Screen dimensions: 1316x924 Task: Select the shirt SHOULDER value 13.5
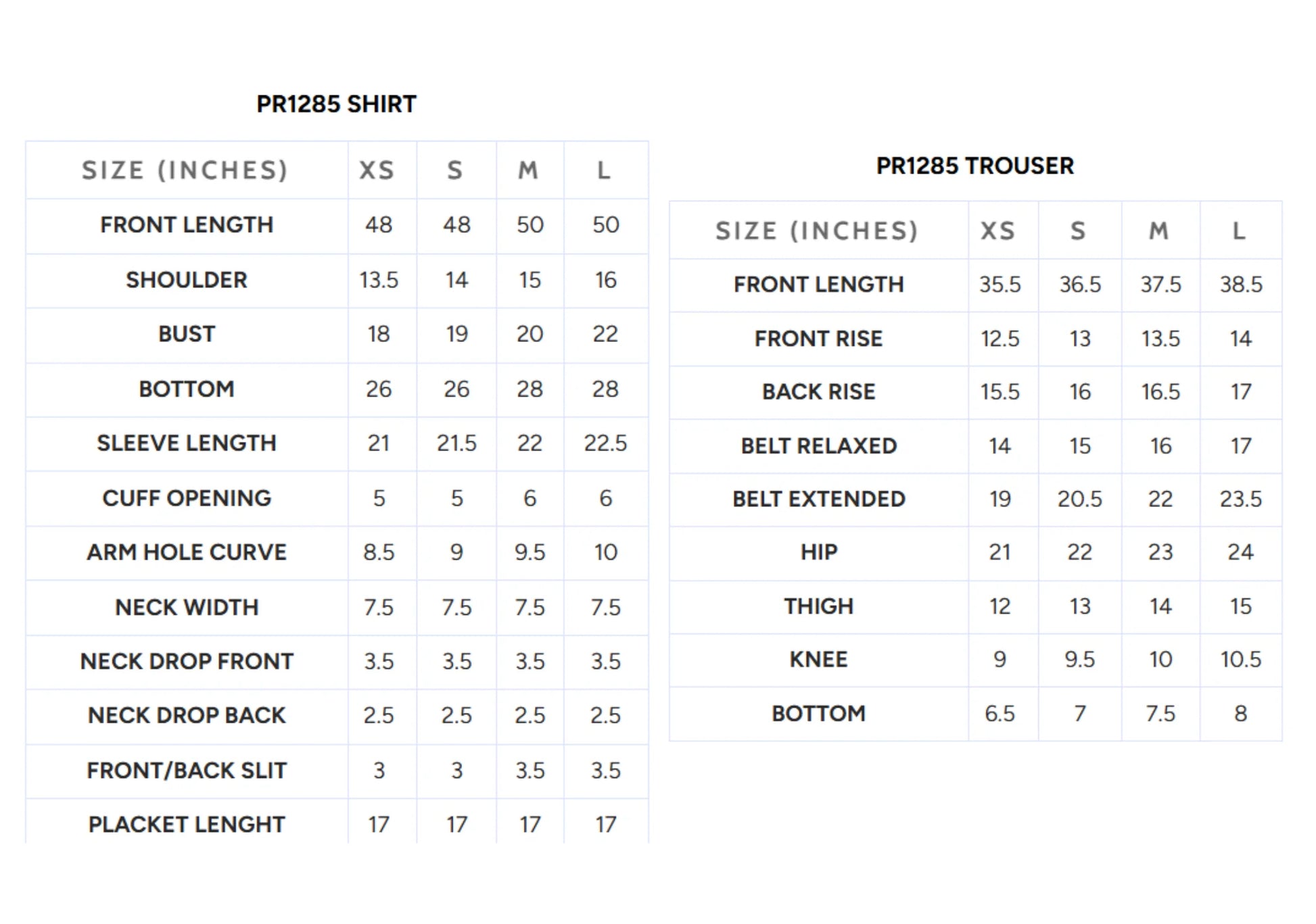(379, 280)
